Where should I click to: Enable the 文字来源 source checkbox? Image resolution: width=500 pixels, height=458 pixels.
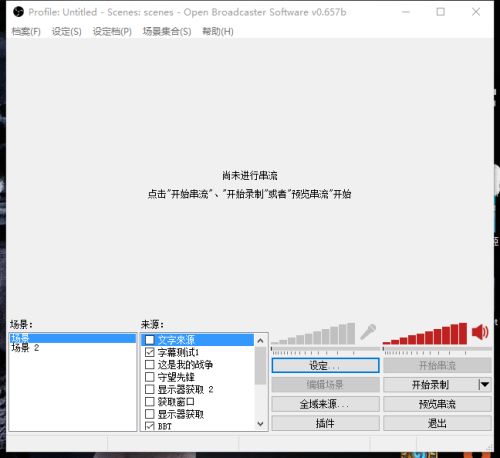150,340
